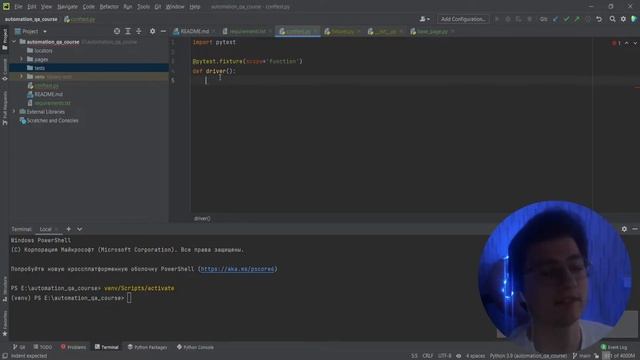Open the Git menu
The height and width of the screenshot is (360, 640).
point(158,7)
